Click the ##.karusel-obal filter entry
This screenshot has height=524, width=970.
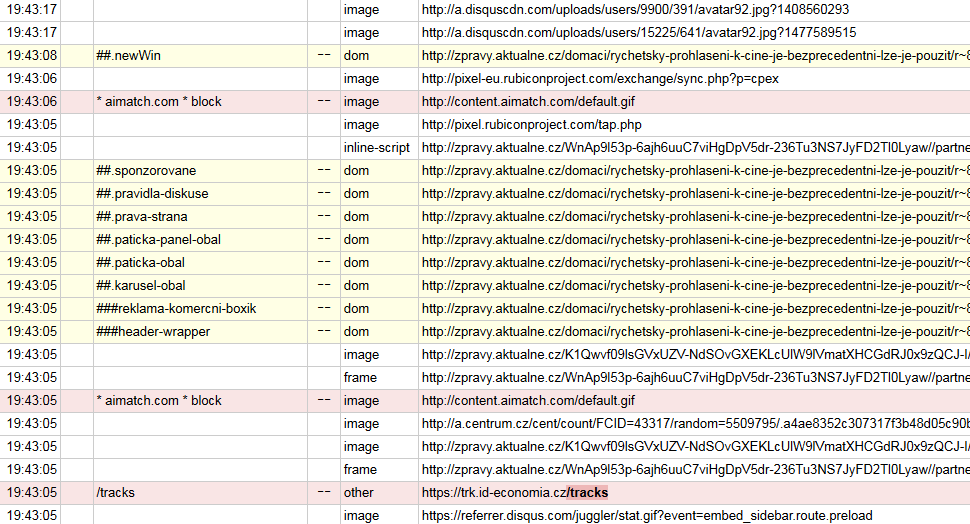click(x=141, y=285)
